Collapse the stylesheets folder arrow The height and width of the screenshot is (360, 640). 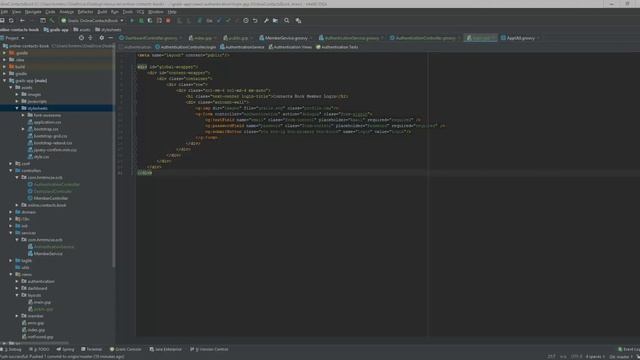pos(17,108)
